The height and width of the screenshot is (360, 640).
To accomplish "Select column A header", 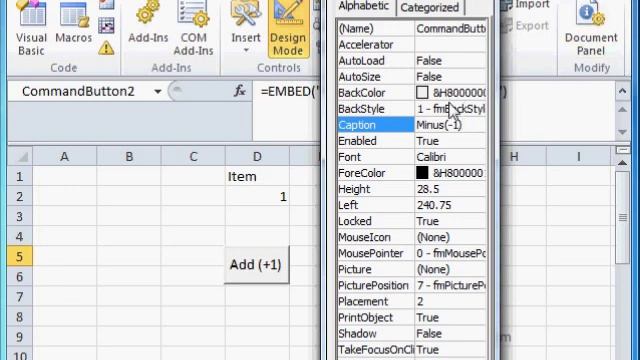I will pos(64,156).
